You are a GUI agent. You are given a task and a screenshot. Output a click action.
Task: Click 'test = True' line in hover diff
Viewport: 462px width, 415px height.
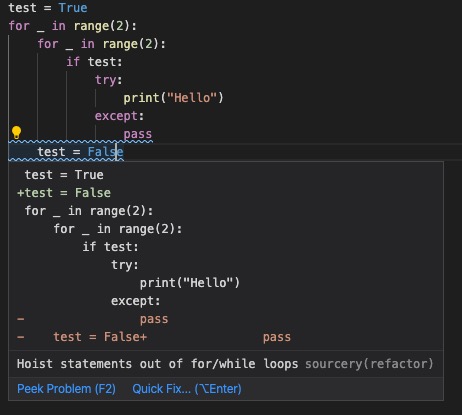[64, 175]
